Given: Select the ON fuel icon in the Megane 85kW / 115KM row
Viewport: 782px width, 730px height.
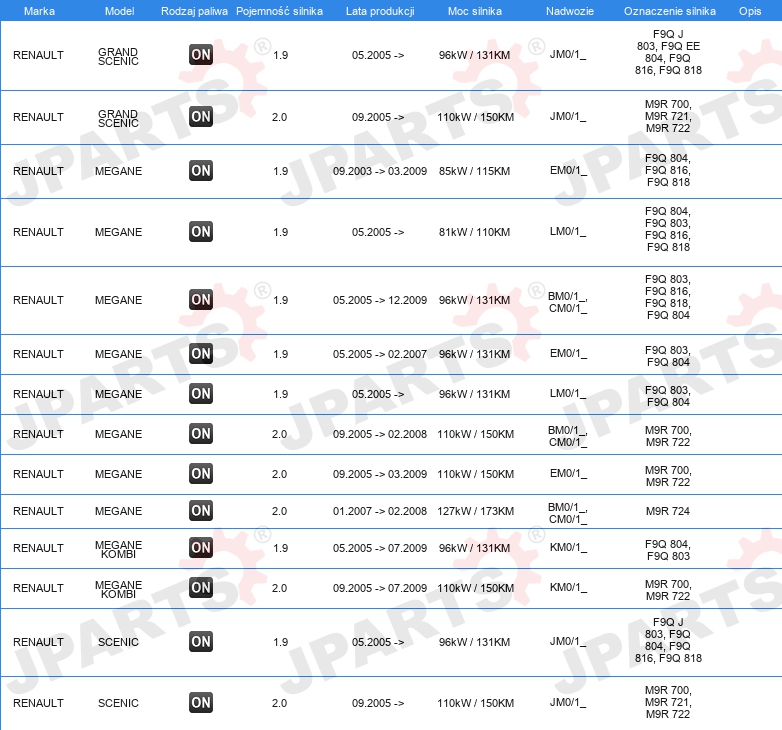Looking at the screenshot, I should tap(201, 171).
